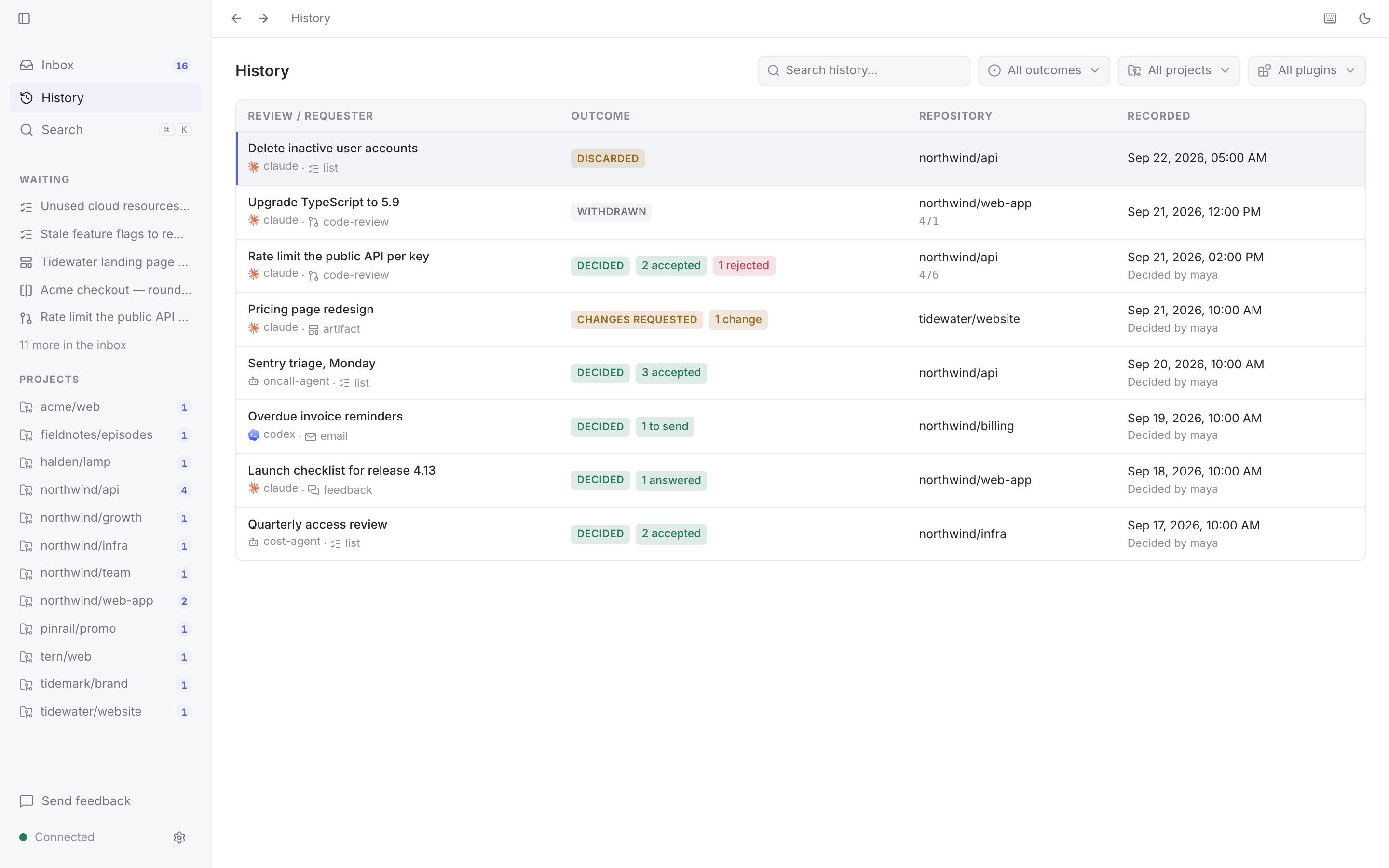Screen dimensions: 1389x868
Task: Open Unused cloud resources waiting item
Action: [106, 206]
